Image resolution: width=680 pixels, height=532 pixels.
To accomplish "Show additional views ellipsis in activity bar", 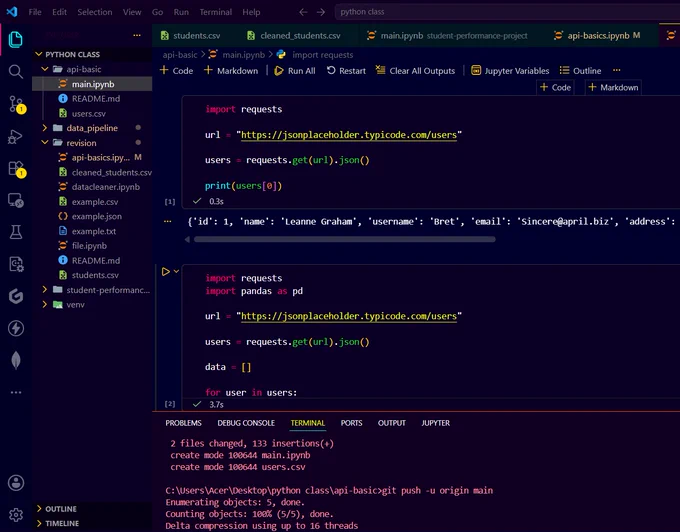I will [16, 392].
